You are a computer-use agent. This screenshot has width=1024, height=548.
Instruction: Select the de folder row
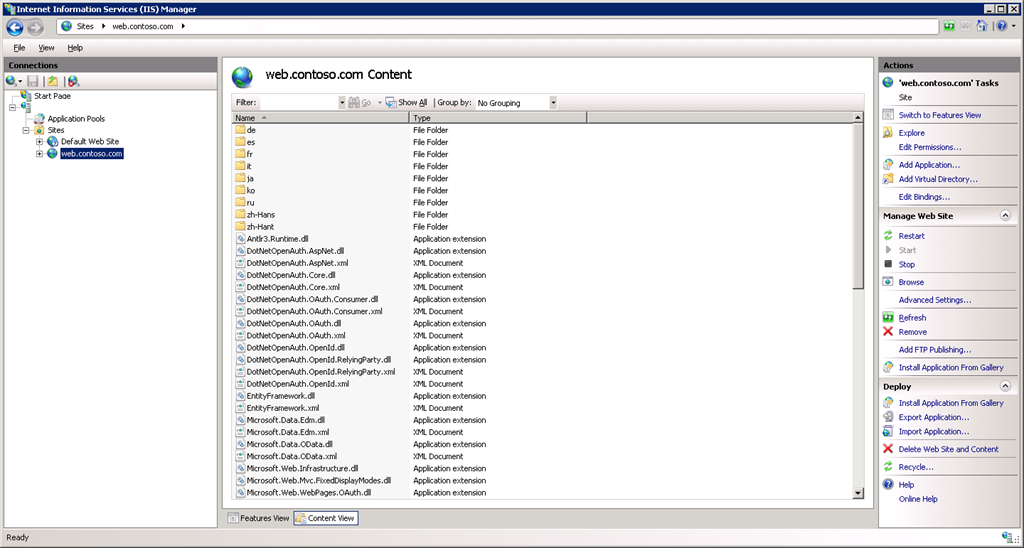[x=543, y=130]
